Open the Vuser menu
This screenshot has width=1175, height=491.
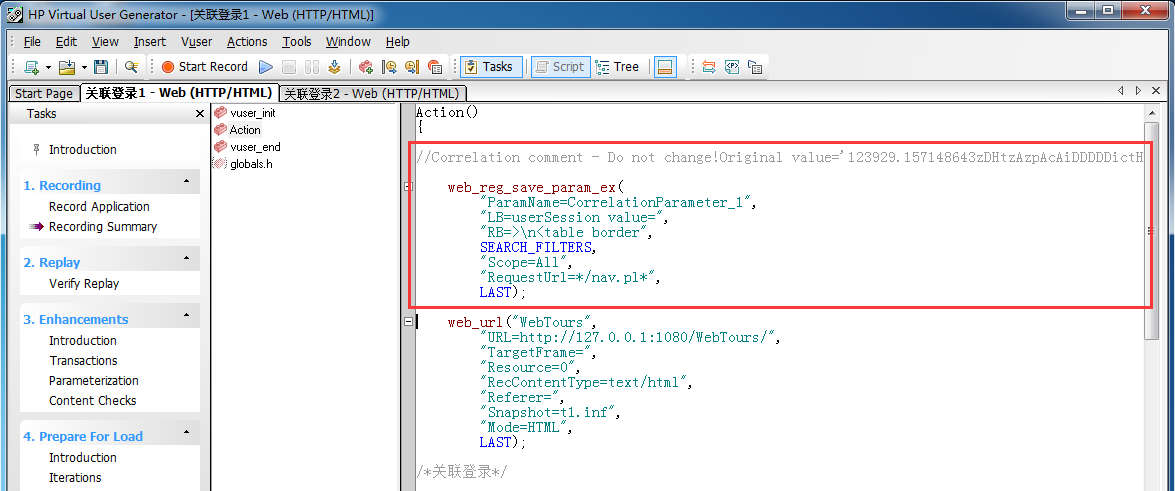pos(196,42)
